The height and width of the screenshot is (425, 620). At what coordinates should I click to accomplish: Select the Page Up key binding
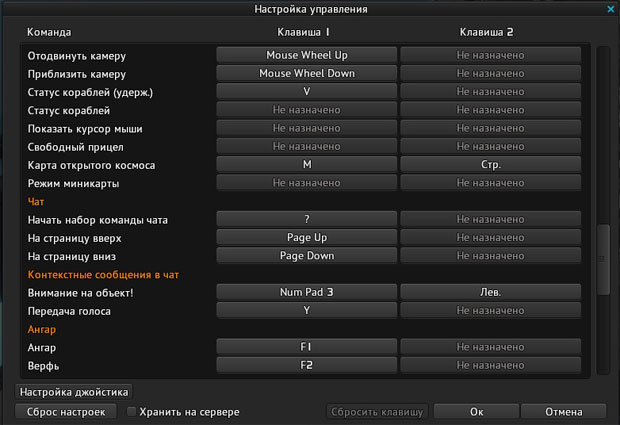tap(307, 237)
